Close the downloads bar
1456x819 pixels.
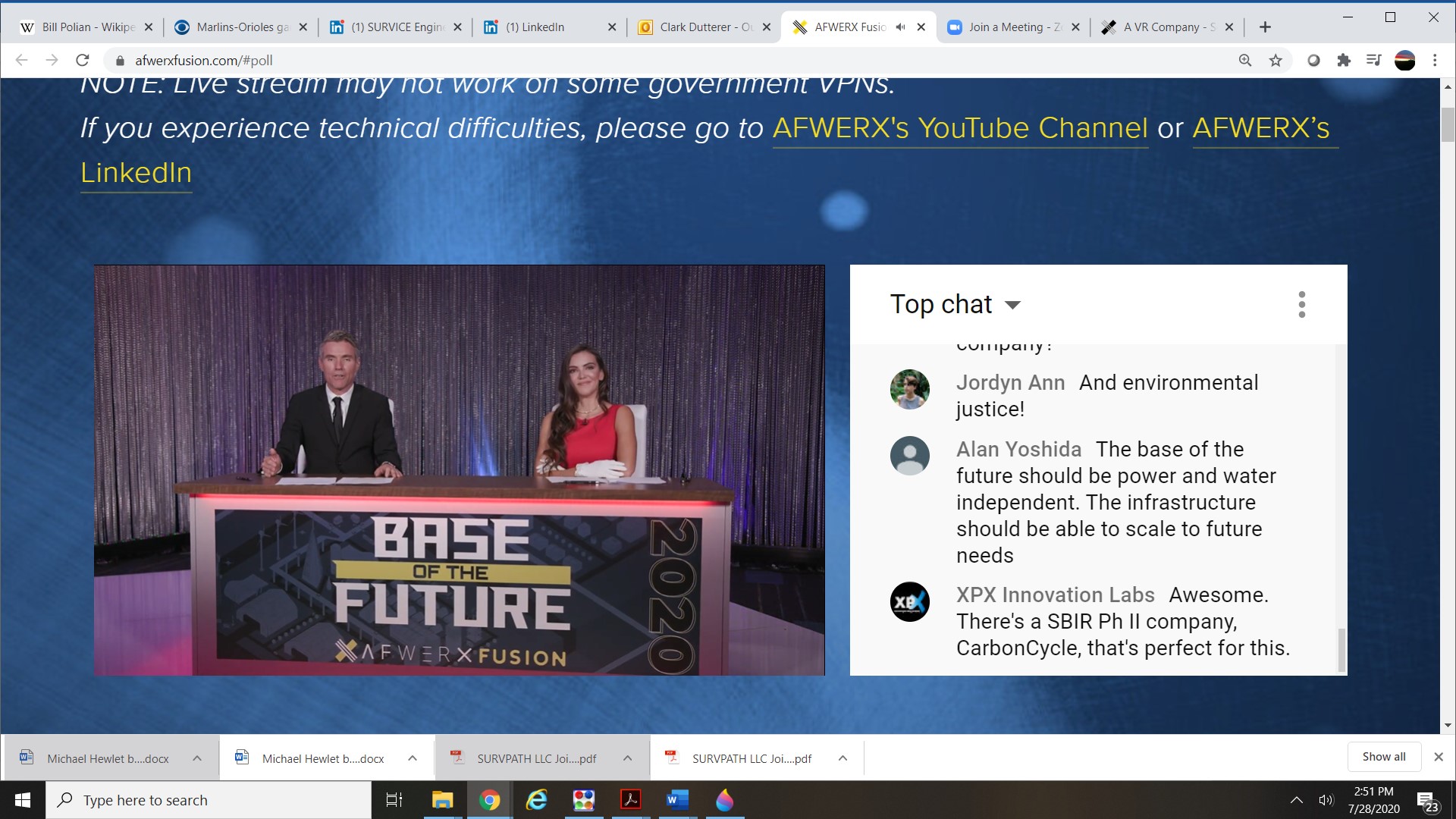coord(1439,757)
